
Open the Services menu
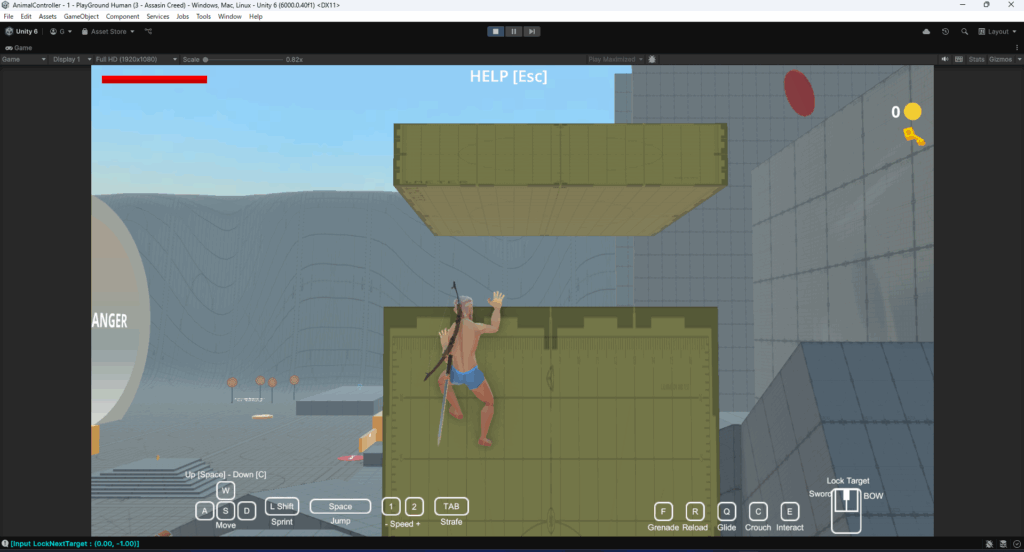pos(157,16)
